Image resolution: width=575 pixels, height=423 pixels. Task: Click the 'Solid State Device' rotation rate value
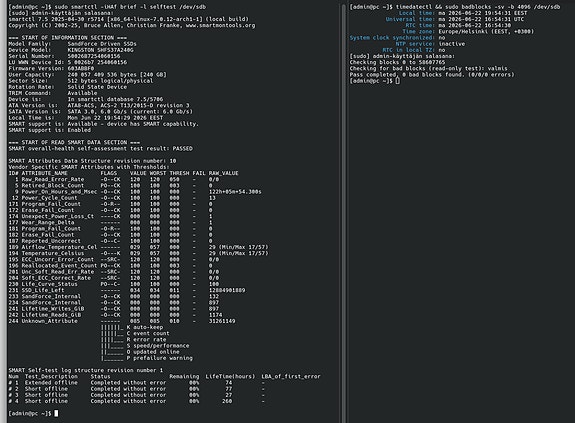click(97, 87)
